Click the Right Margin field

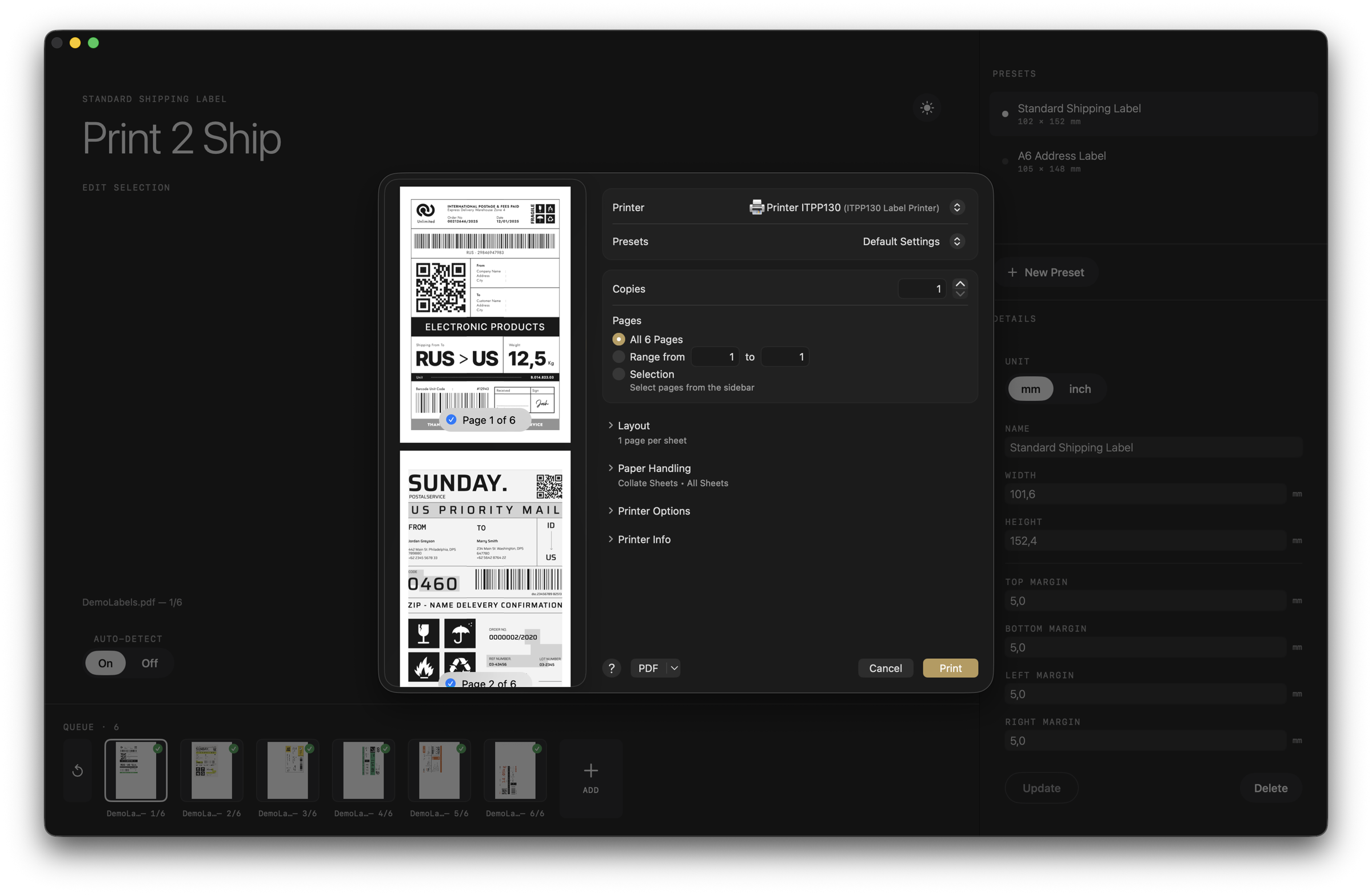[x=1146, y=741]
